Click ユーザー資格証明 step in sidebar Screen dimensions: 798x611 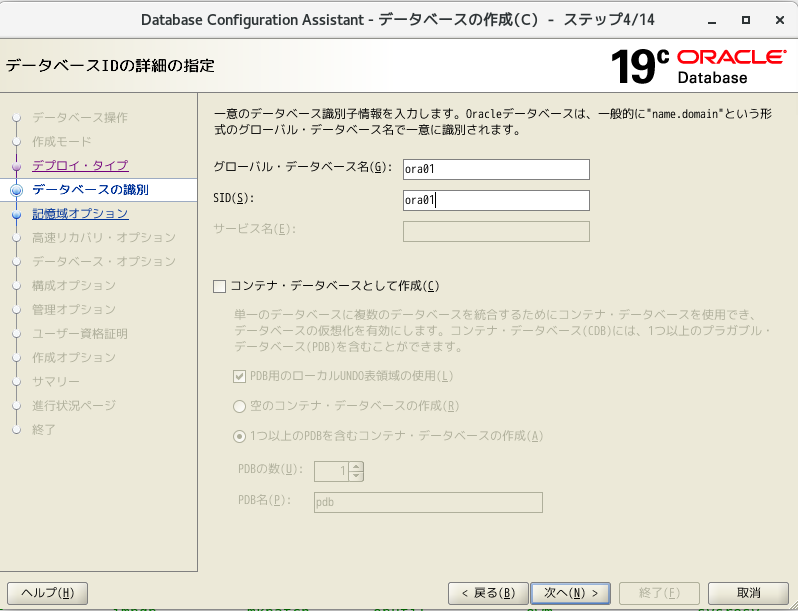[80, 334]
